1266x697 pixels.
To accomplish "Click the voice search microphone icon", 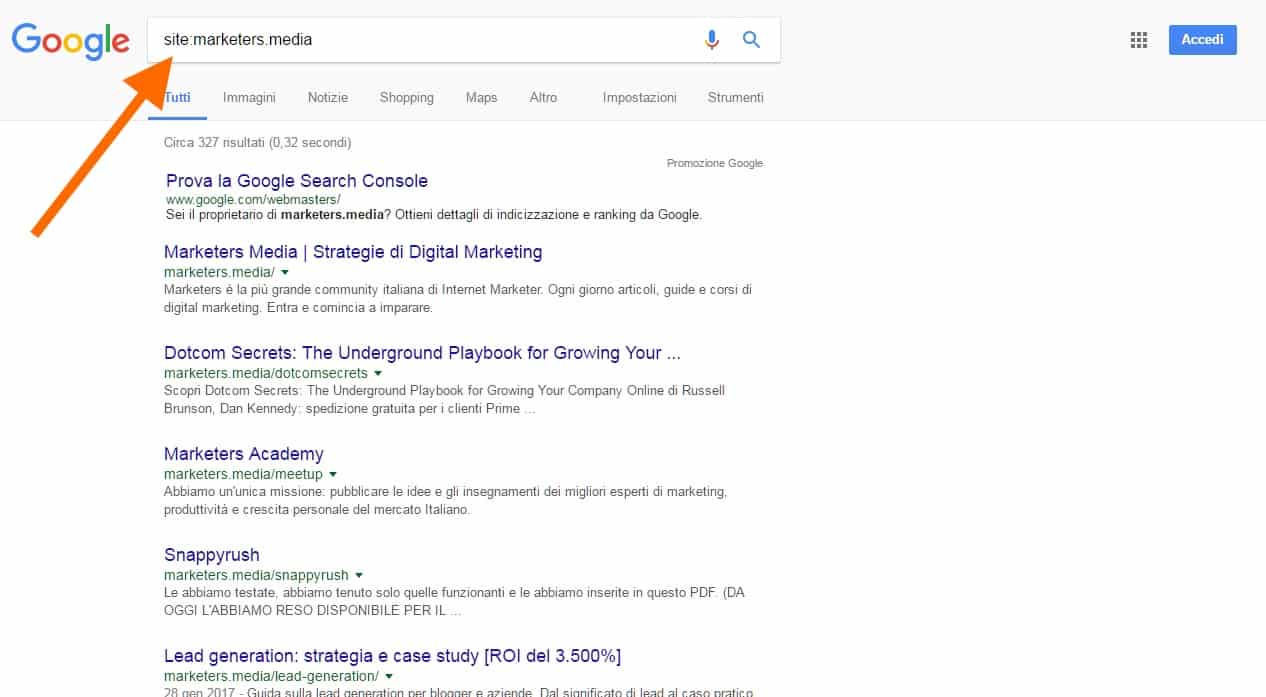I will [x=711, y=40].
